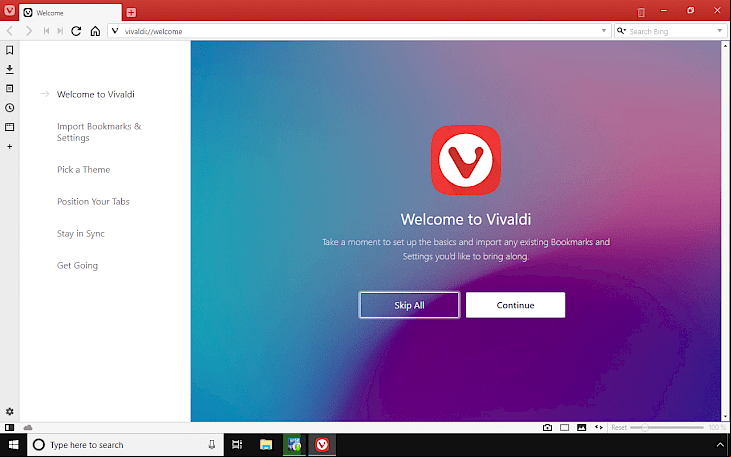Screen dimensions: 731x457
Task: Click the installer icon on taskbar
Action: pyautogui.click(x=294, y=445)
